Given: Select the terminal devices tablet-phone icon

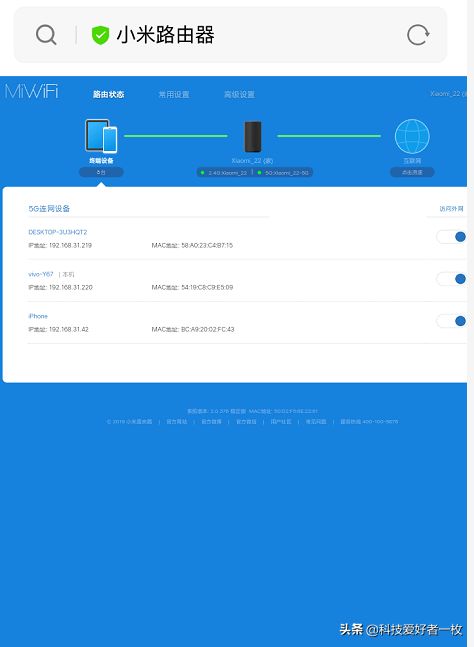Looking at the screenshot, I should (x=101, y=136).
